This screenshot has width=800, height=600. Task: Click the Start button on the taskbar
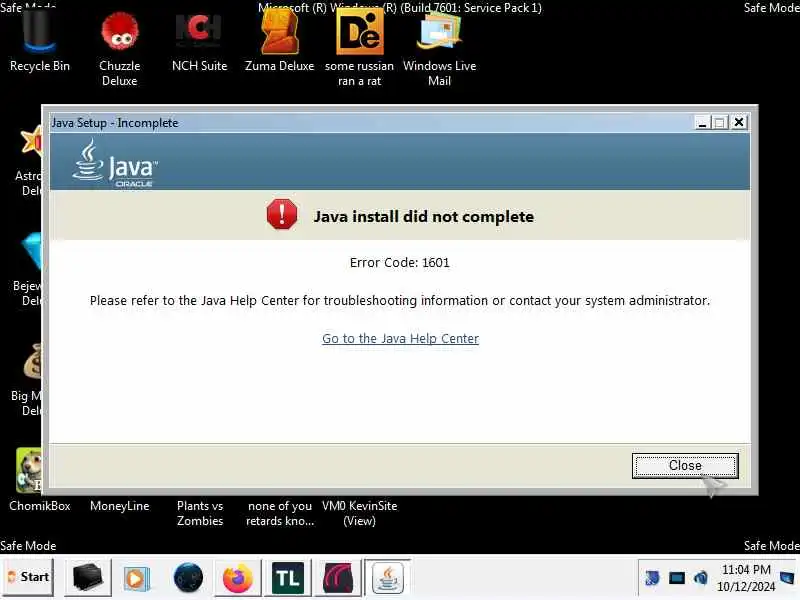tap(28, 577)
